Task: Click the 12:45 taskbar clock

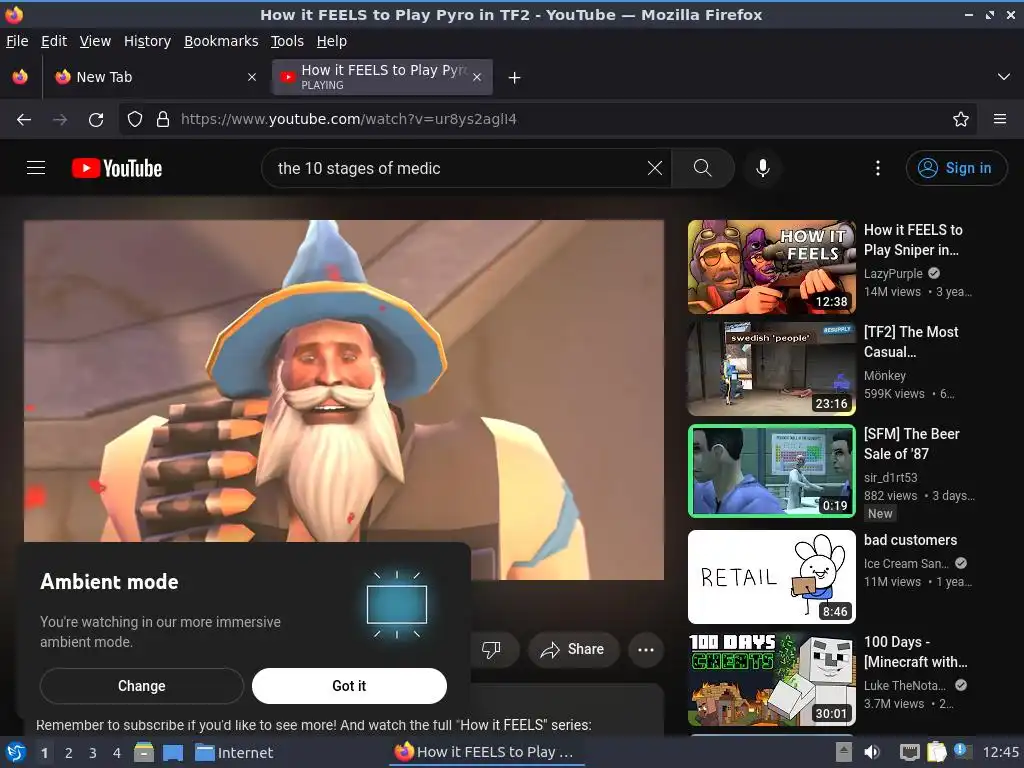Action: [x=1000, y=752]
